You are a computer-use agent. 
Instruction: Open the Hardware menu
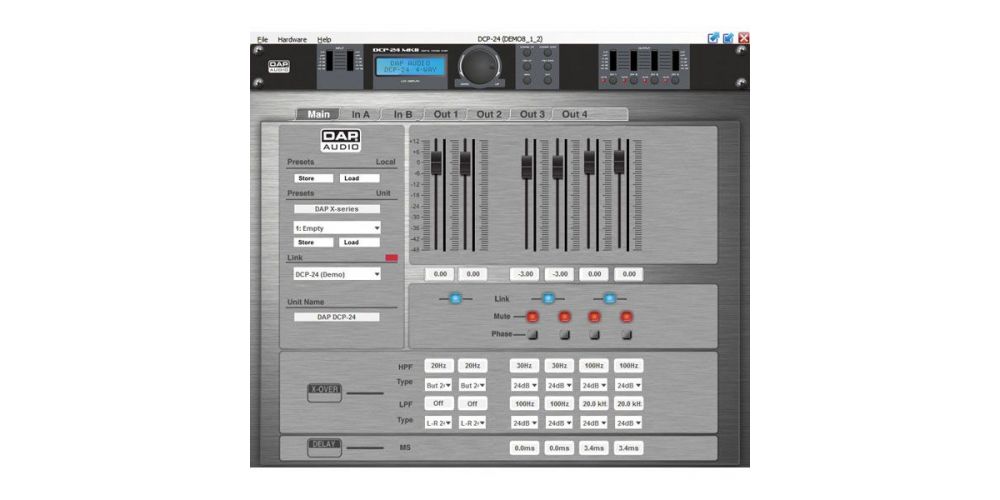292,40
